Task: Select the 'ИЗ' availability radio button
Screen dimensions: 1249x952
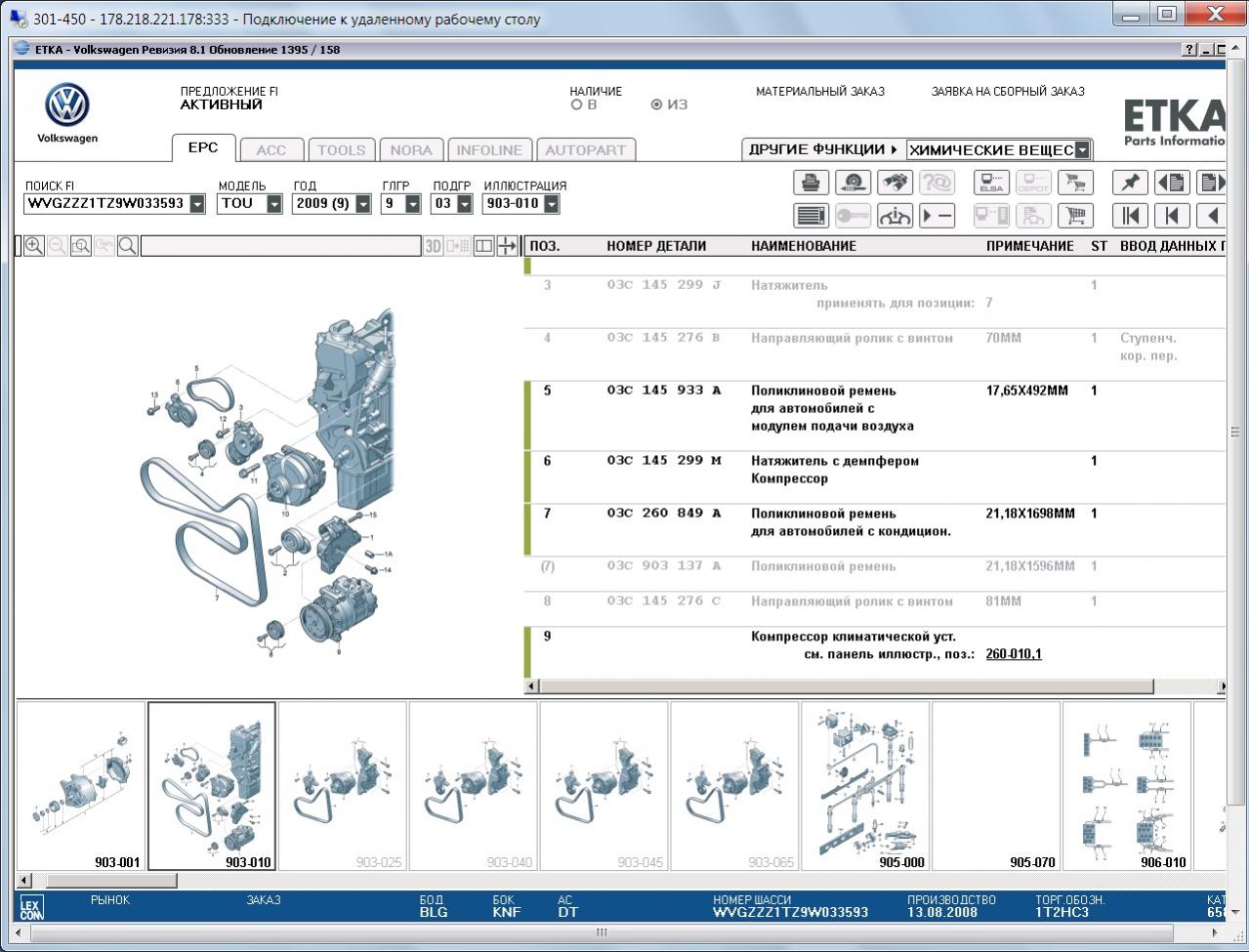Action: point(656,104)
